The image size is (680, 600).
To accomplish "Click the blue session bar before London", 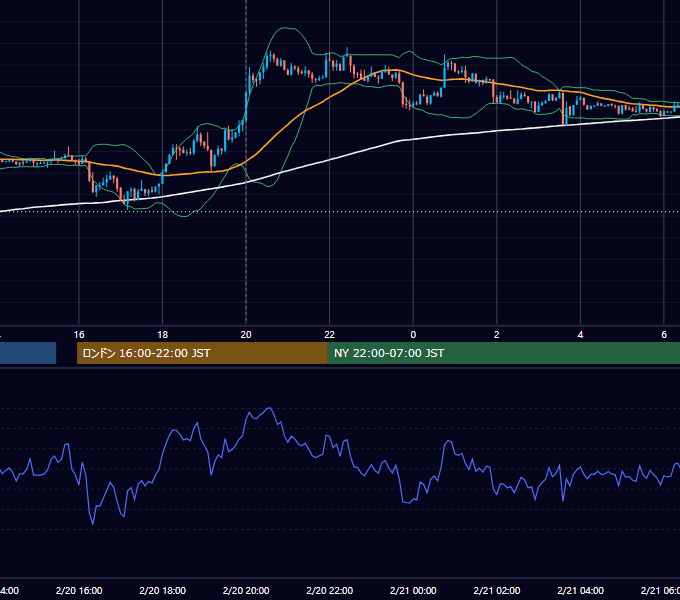I will click(x=28, y=353).
